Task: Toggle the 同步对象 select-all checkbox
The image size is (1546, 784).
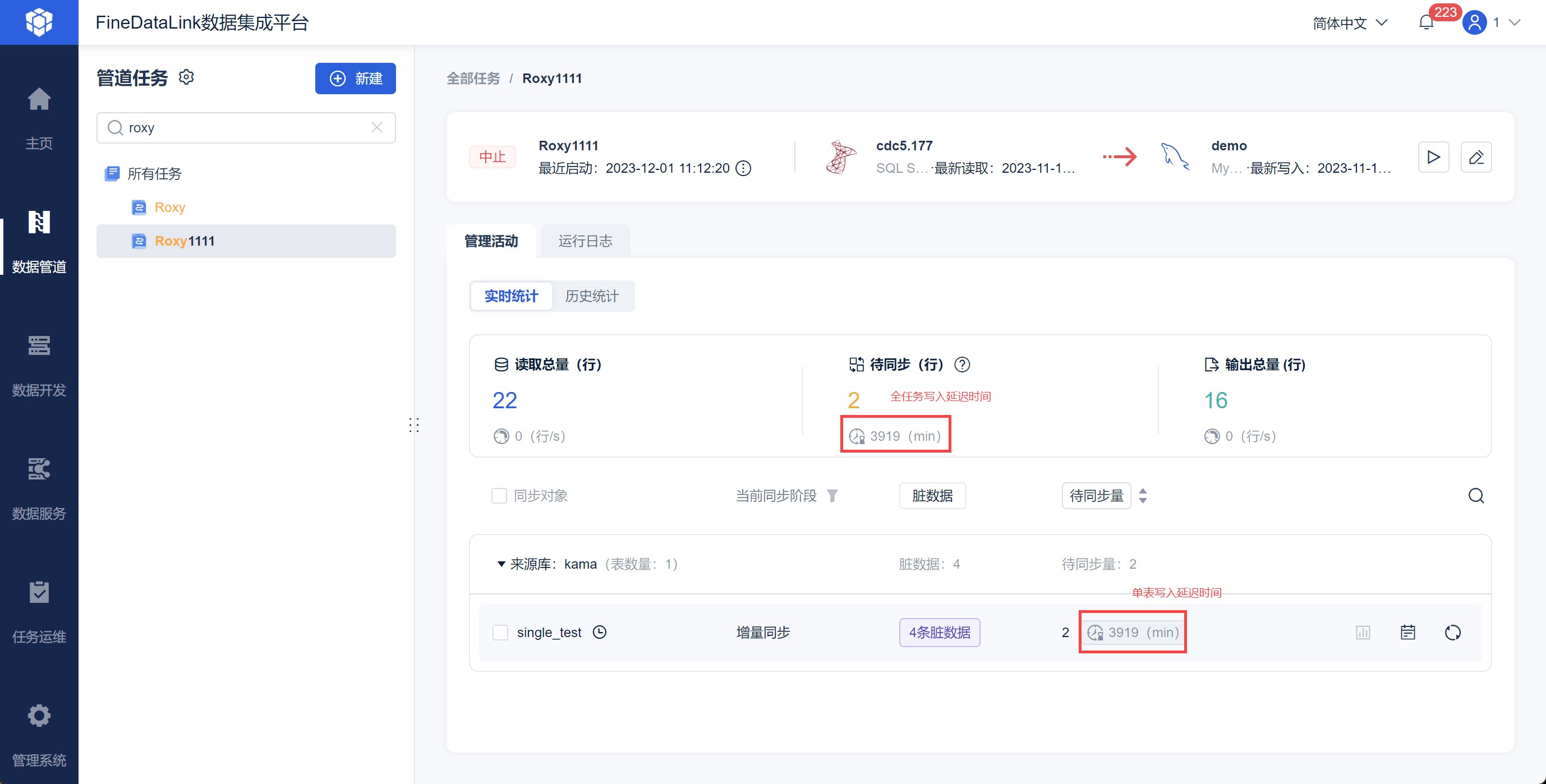Action: (499, 496)
